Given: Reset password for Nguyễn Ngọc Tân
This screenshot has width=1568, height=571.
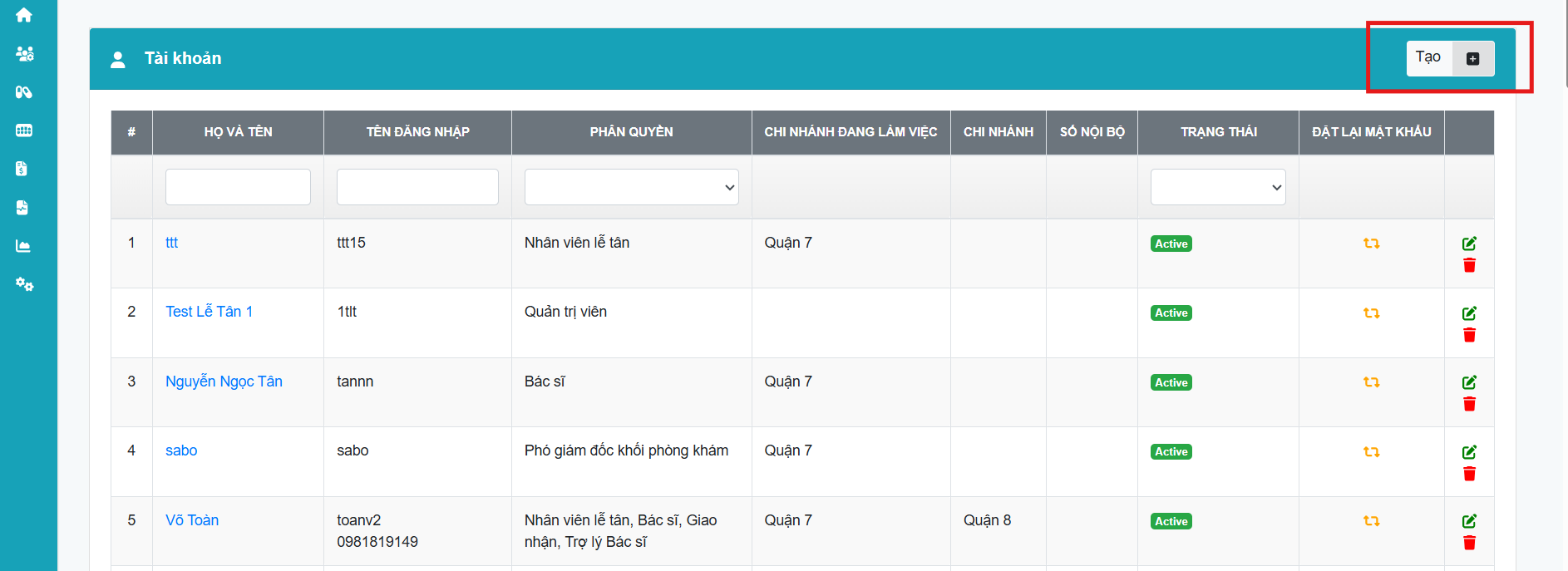Looking at the screenshot, I should pyautogui.click(x=1371, y=382).
